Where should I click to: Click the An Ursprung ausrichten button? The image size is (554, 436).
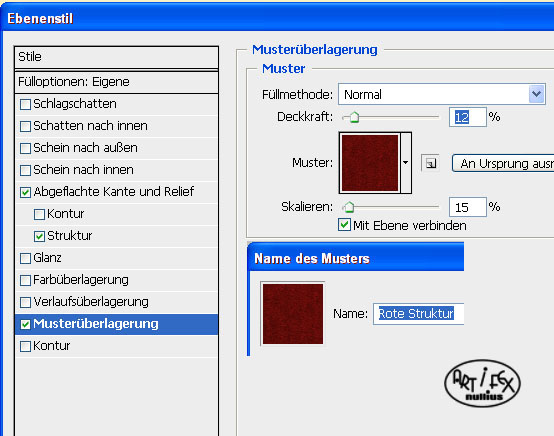[x=503, y=163]
